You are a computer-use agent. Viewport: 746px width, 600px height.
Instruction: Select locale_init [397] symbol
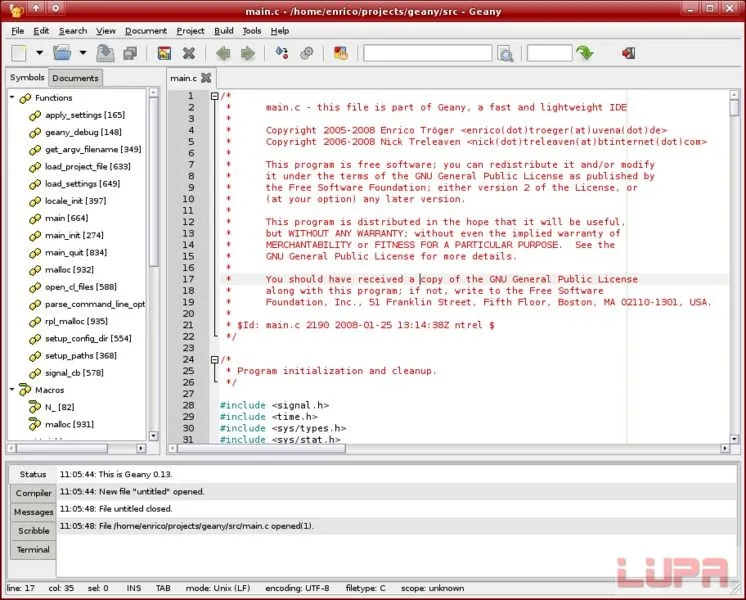pyautogui.click(x=75, y=201)
